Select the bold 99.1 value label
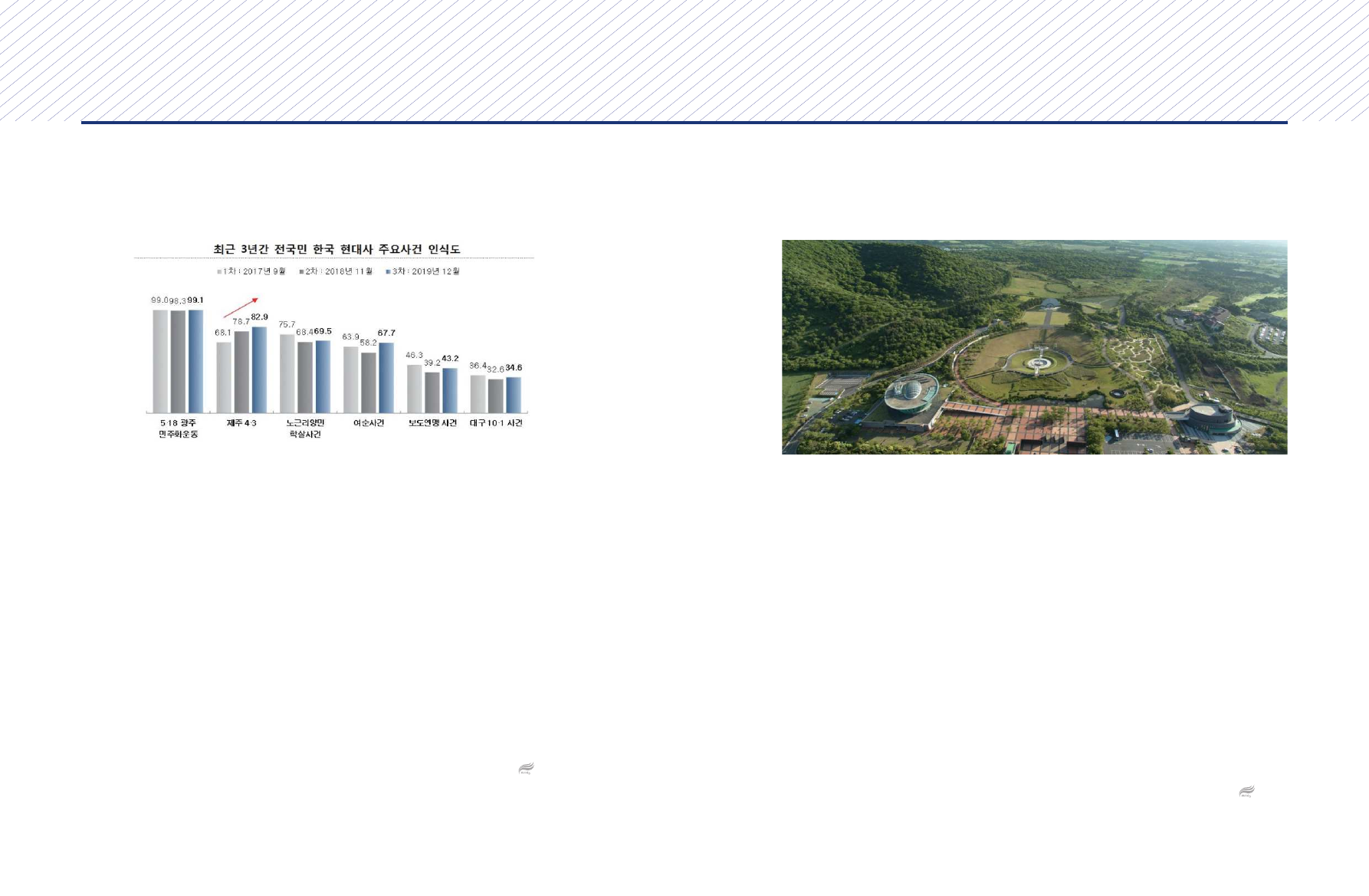This screenshot has height=896, width=1369. (195, 300)
